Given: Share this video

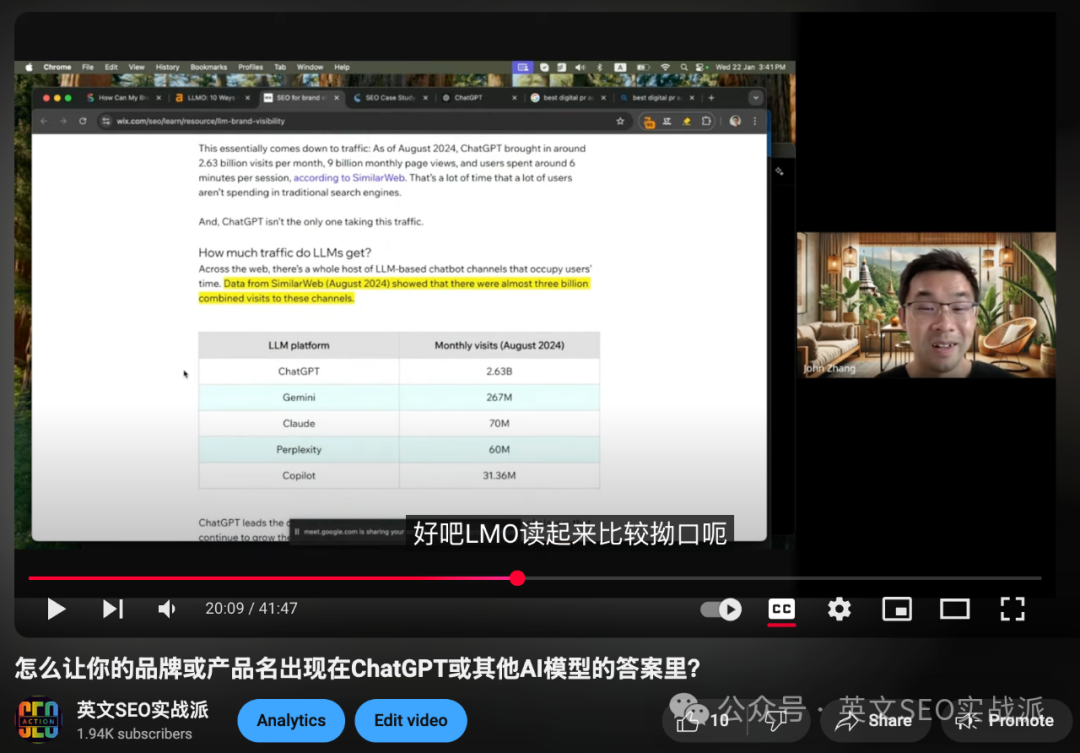Looking at the screenshot, I should (875, 721).
